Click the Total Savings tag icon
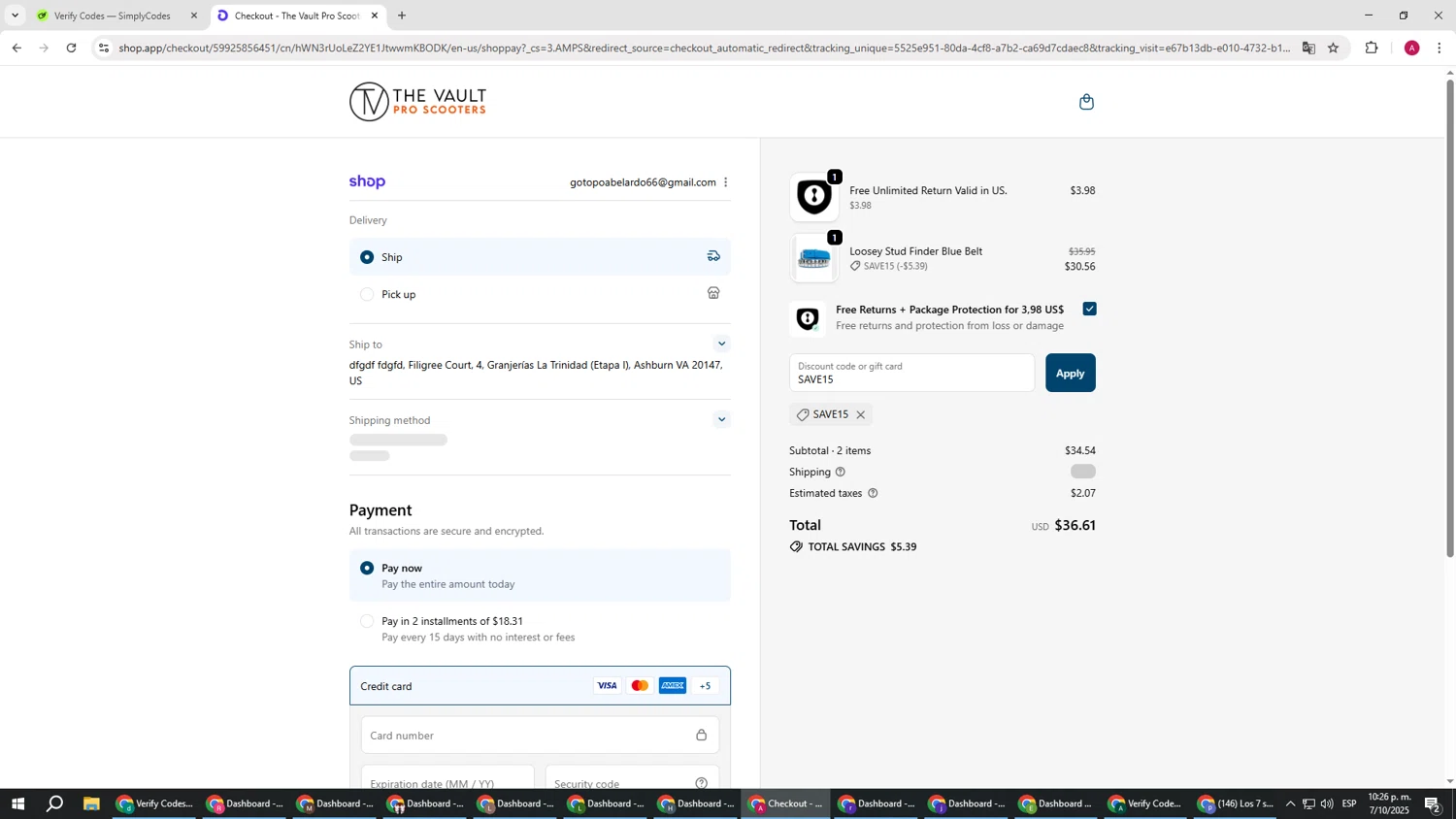The image size is (1456, 819). click(796, 547)
